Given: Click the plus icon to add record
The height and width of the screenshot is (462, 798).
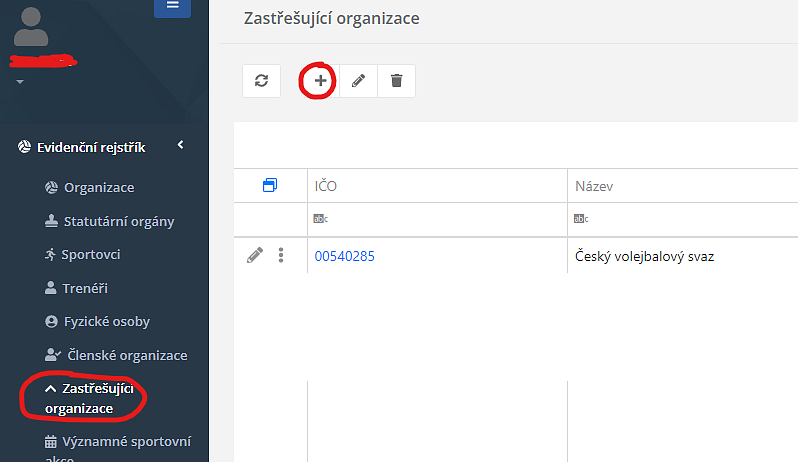Looking at the screenshot, I should coord(320,81).
